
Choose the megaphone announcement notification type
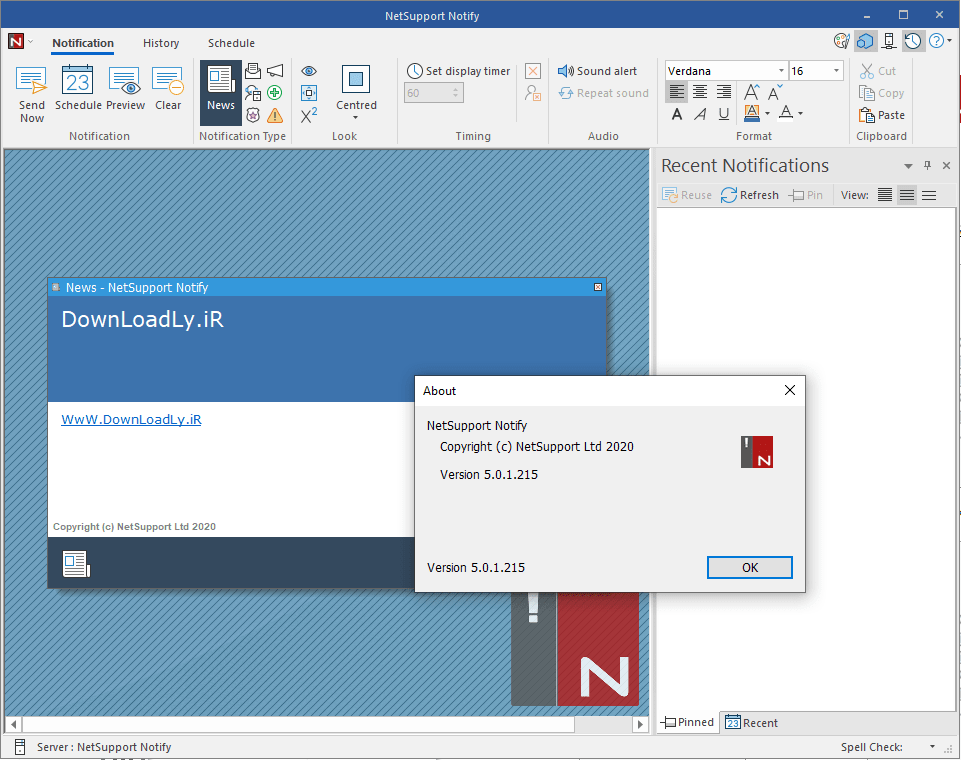tap(275, 70)
